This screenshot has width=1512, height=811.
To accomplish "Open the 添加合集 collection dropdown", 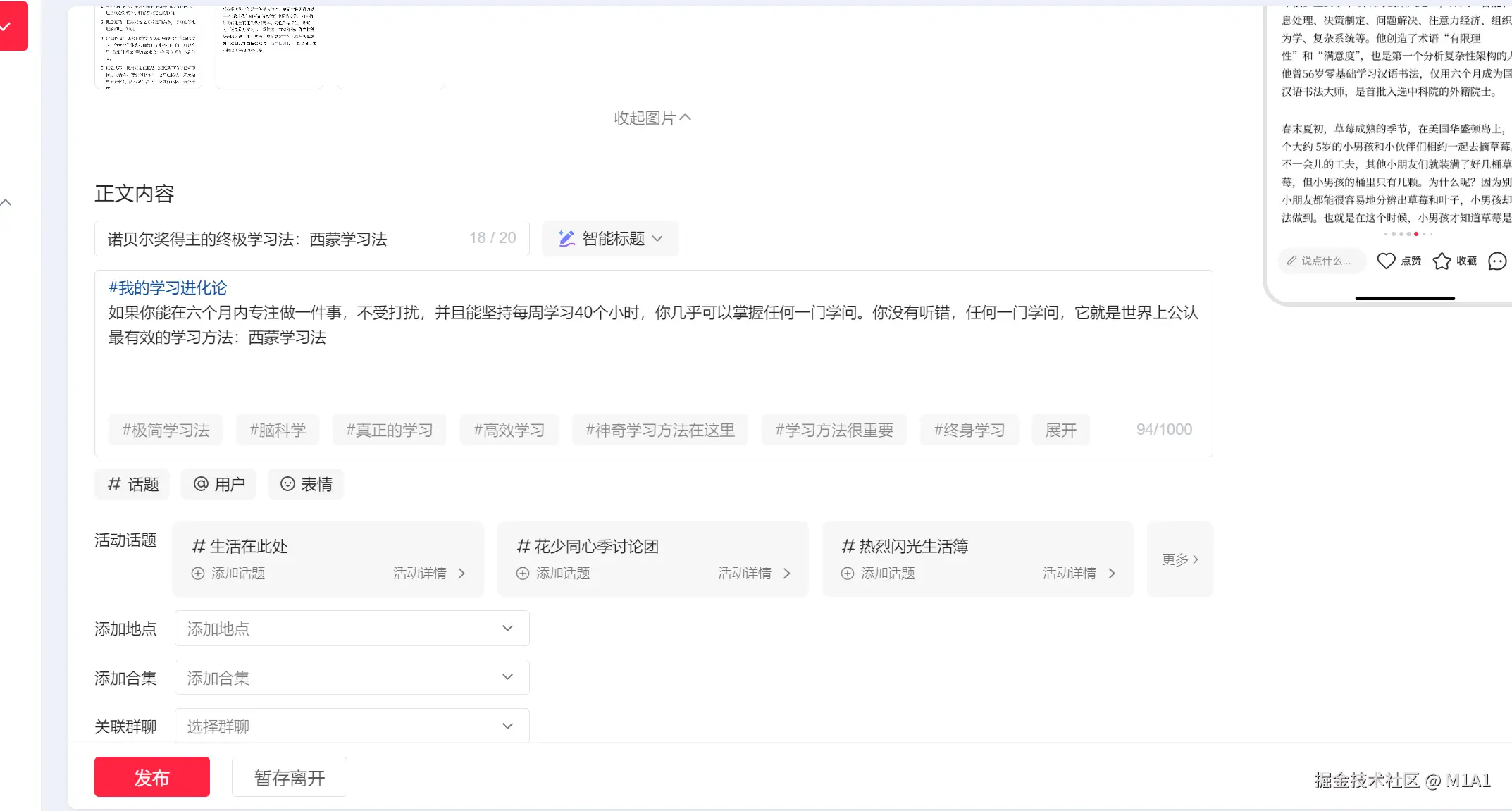I will pyautogui.click(x=352, y=678).
